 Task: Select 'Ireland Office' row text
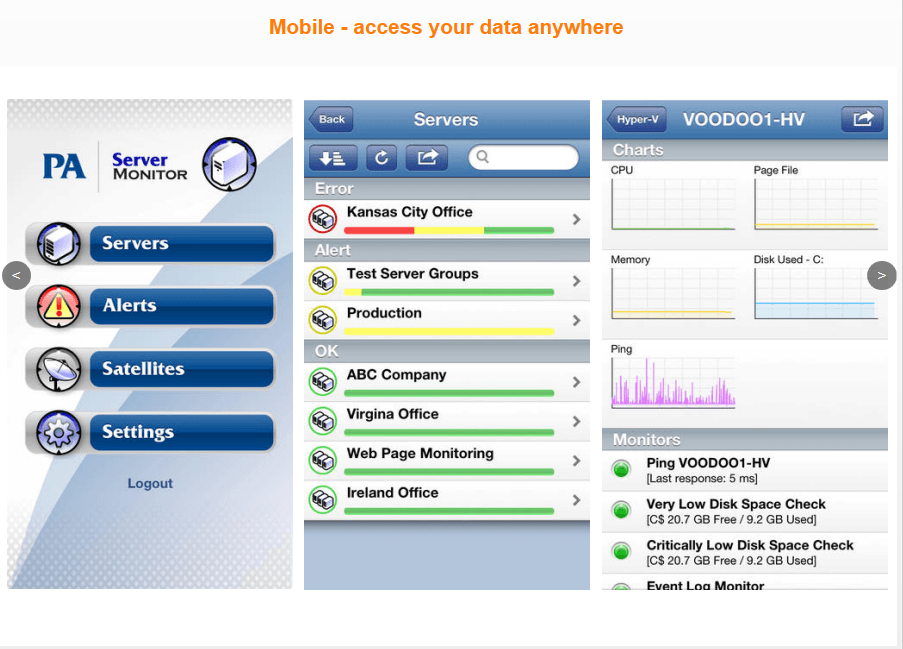pos(392,492)
